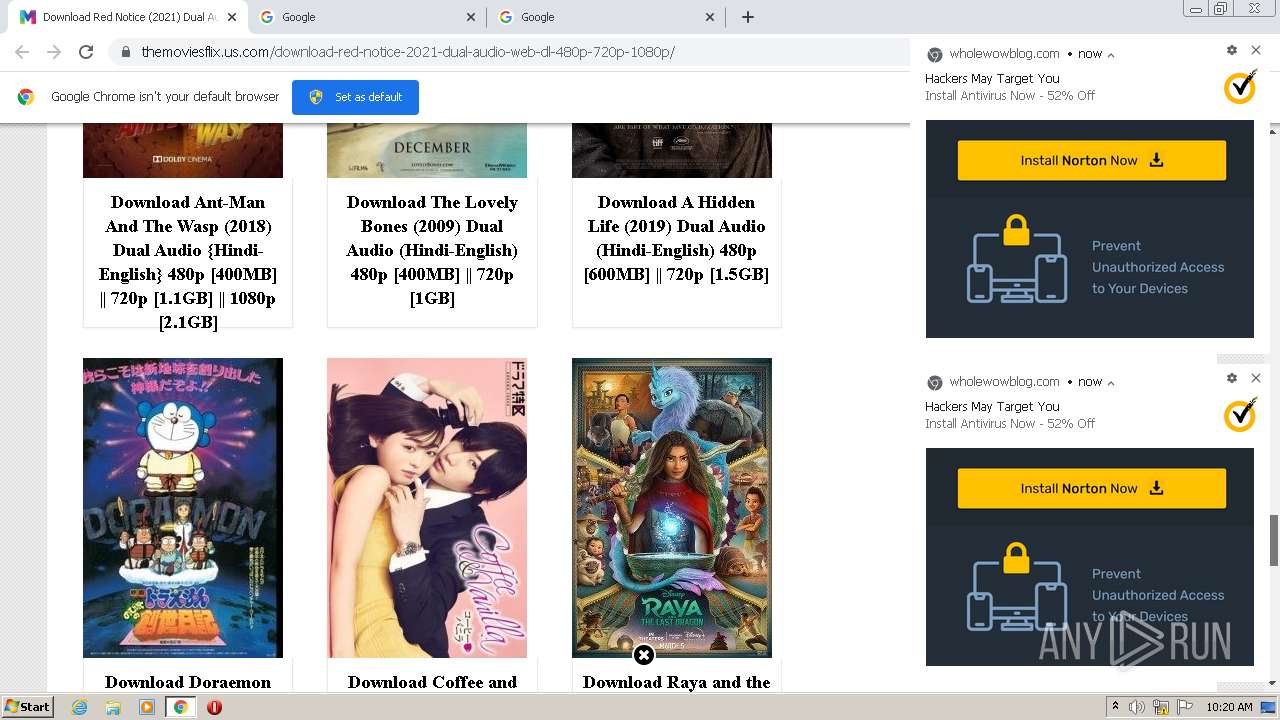Close the first Google tab
The width and height of the screenshot is (1280, 720).
click(472, 17)
